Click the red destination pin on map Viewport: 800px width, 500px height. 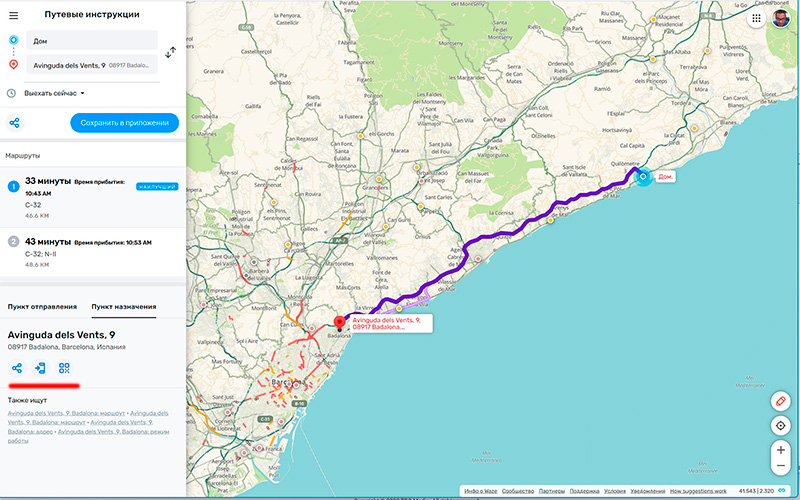pos(339,322)
